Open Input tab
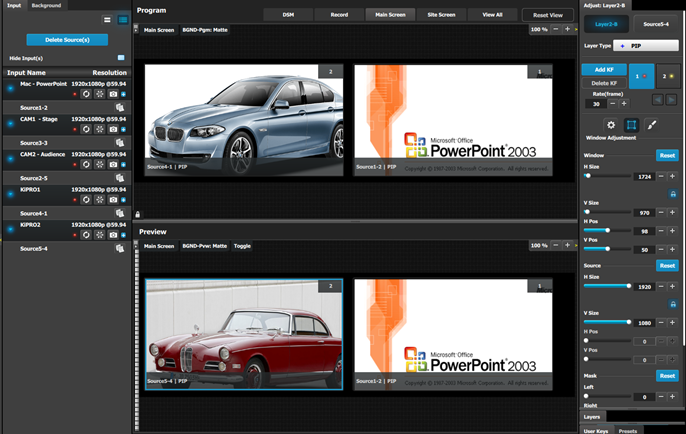 [x=14, y=5]
